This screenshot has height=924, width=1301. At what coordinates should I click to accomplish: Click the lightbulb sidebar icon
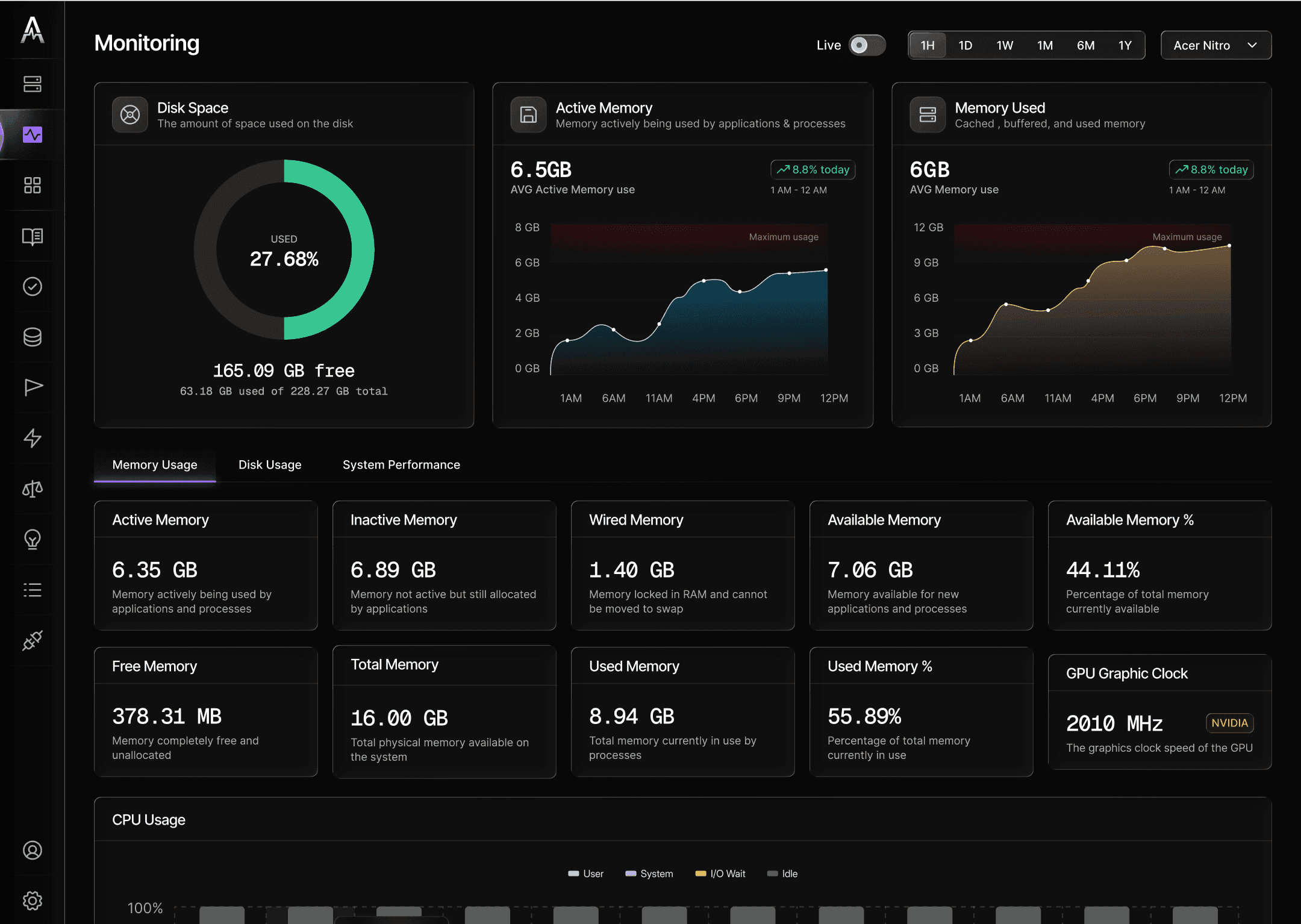pos(33,539)
